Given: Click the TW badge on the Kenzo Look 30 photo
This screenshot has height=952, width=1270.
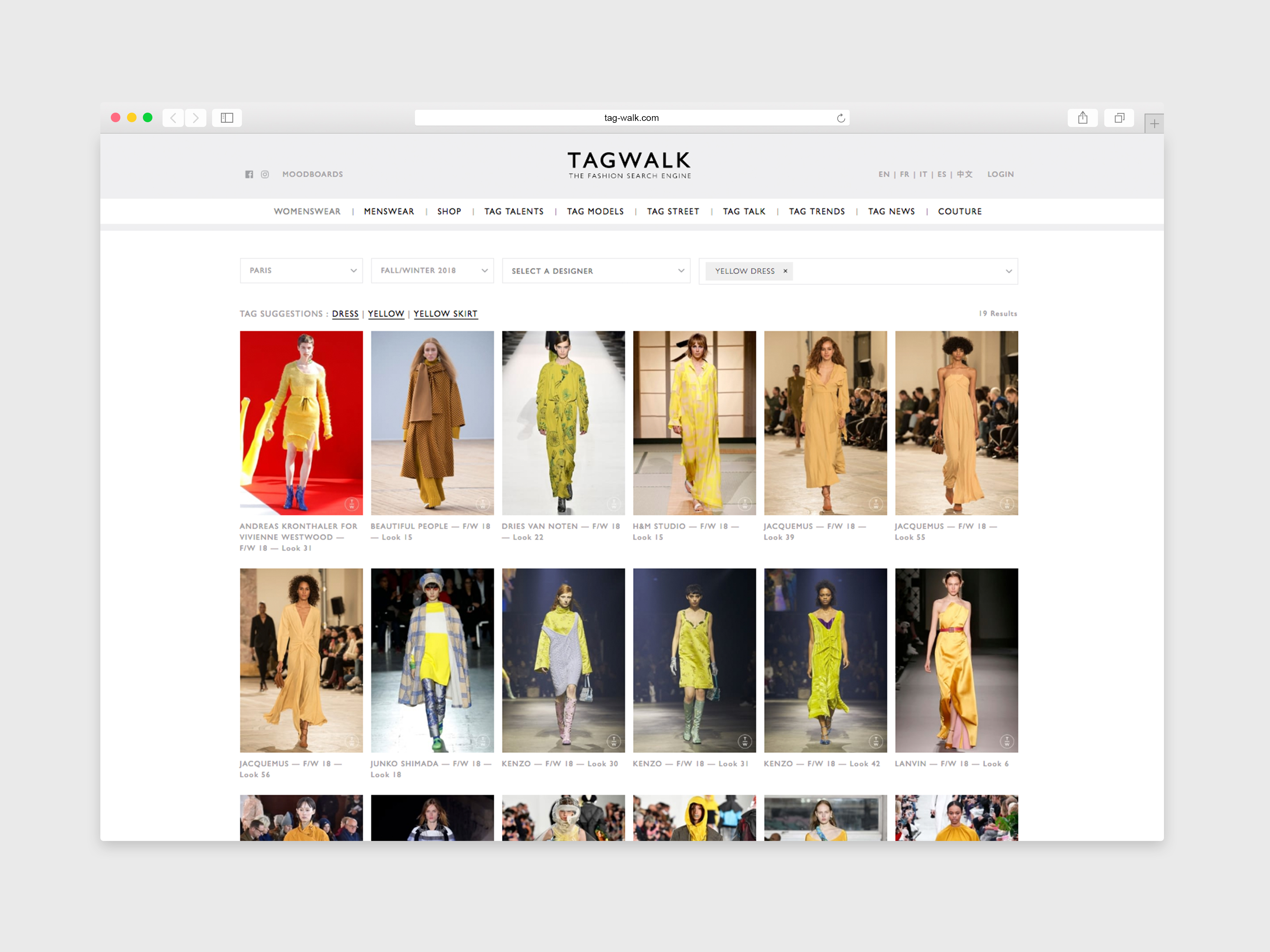Looking at the screenshot, I should (x=614, y=741).
